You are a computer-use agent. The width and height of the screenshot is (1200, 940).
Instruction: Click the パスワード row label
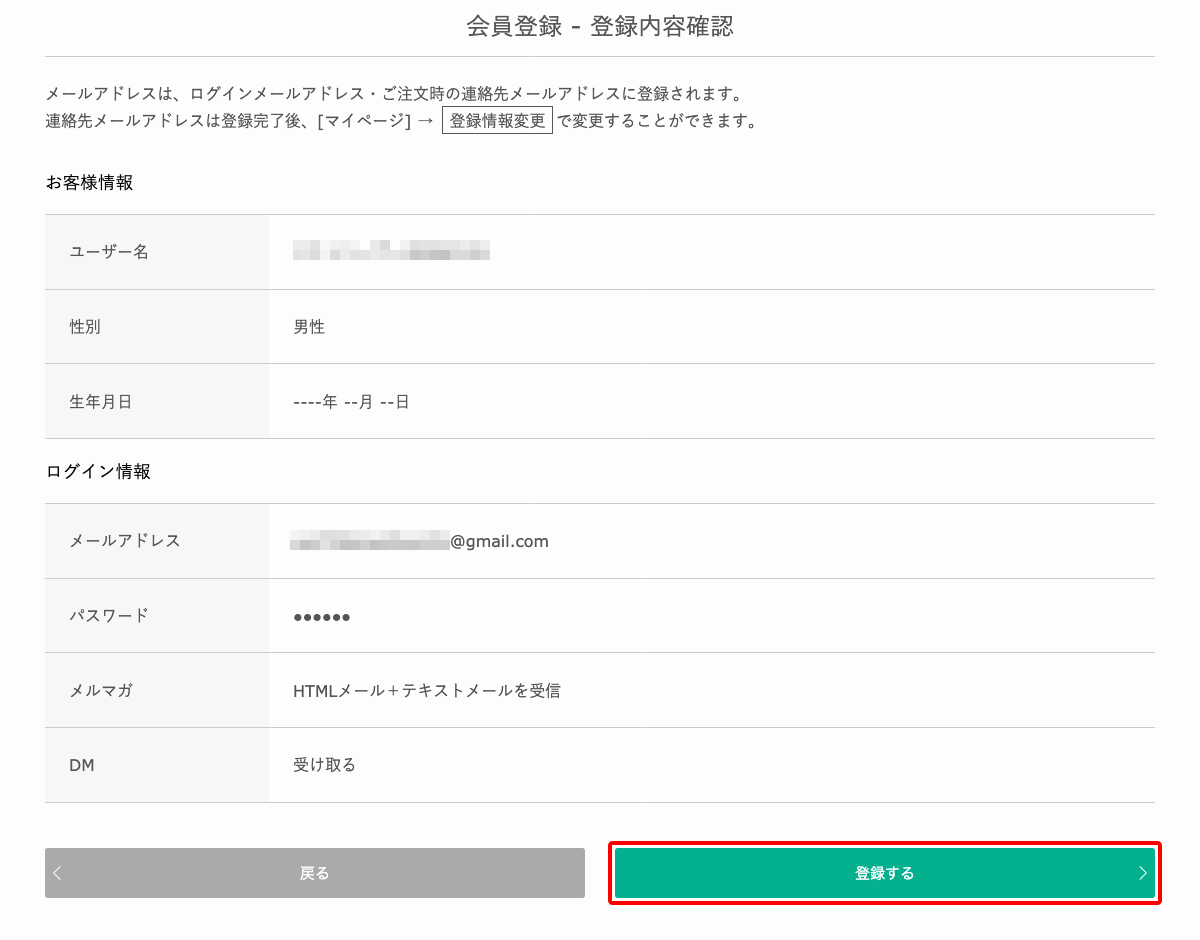109,615
